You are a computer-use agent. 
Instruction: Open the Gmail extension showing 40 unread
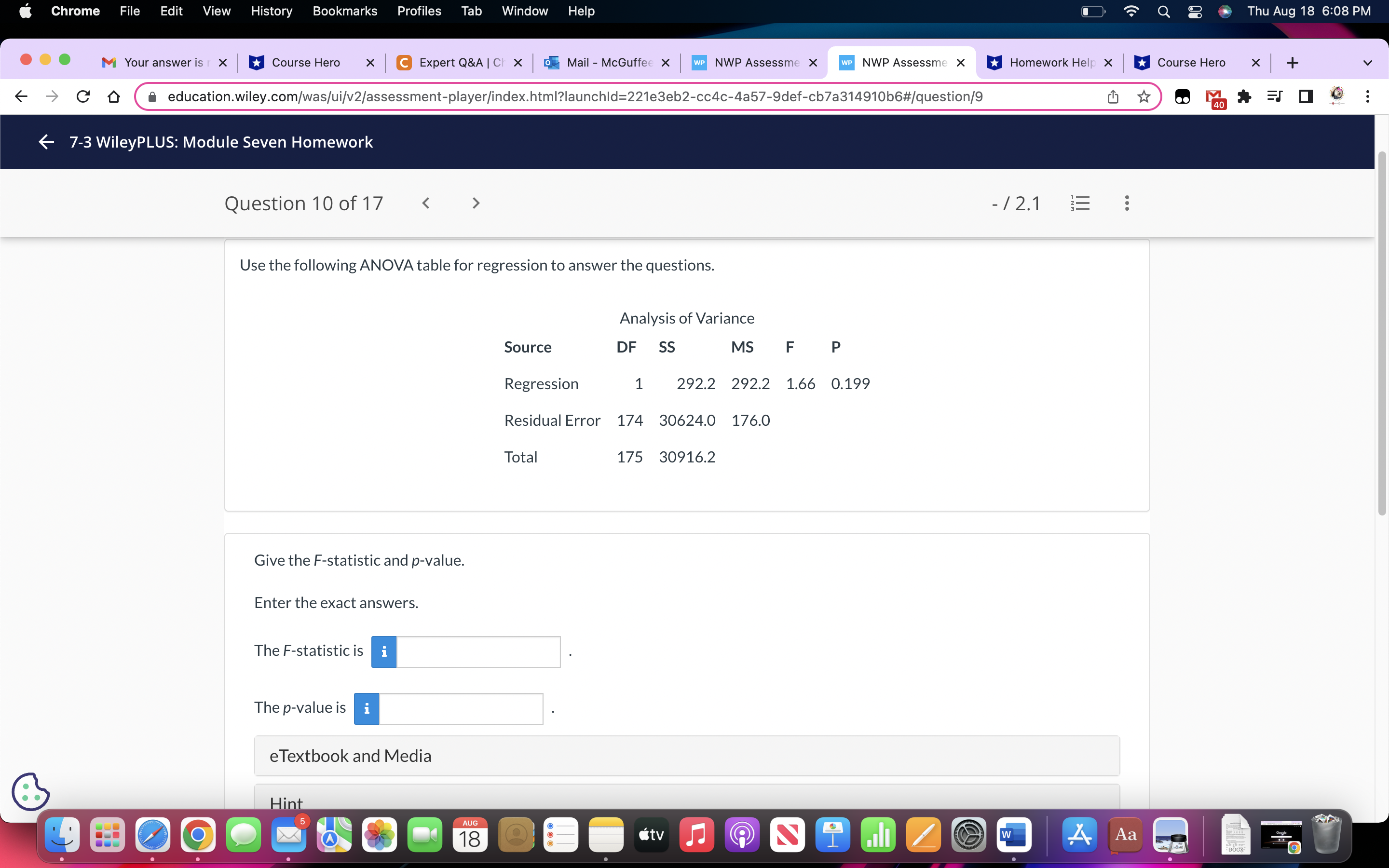(x=1213, y=96)
